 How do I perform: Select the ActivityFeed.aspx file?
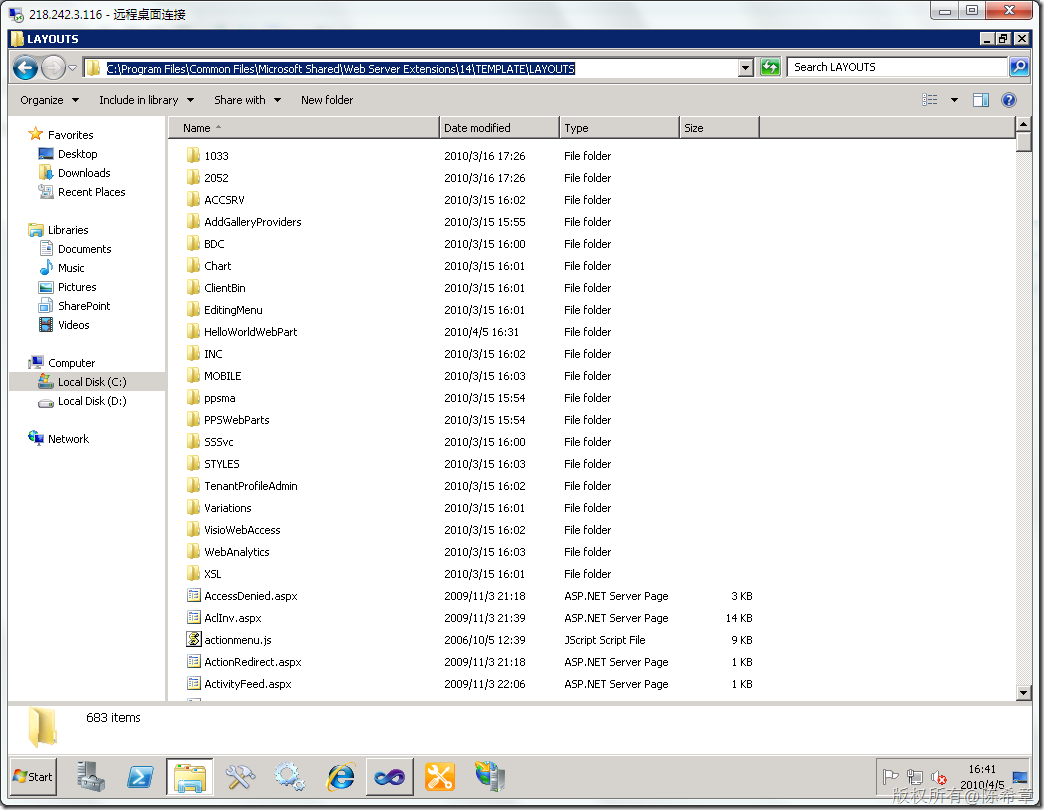point(248,684)
